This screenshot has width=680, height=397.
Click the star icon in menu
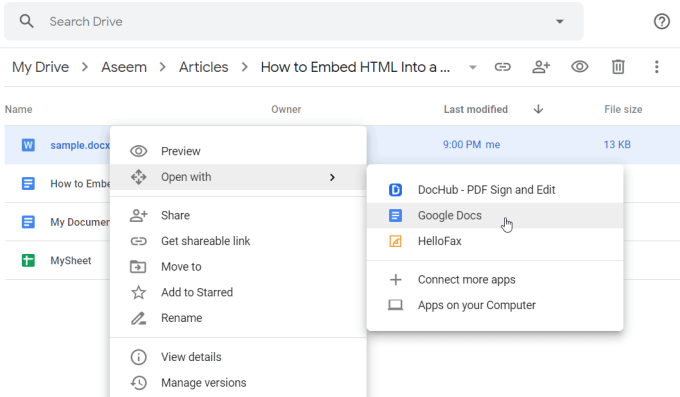(139, 292)
